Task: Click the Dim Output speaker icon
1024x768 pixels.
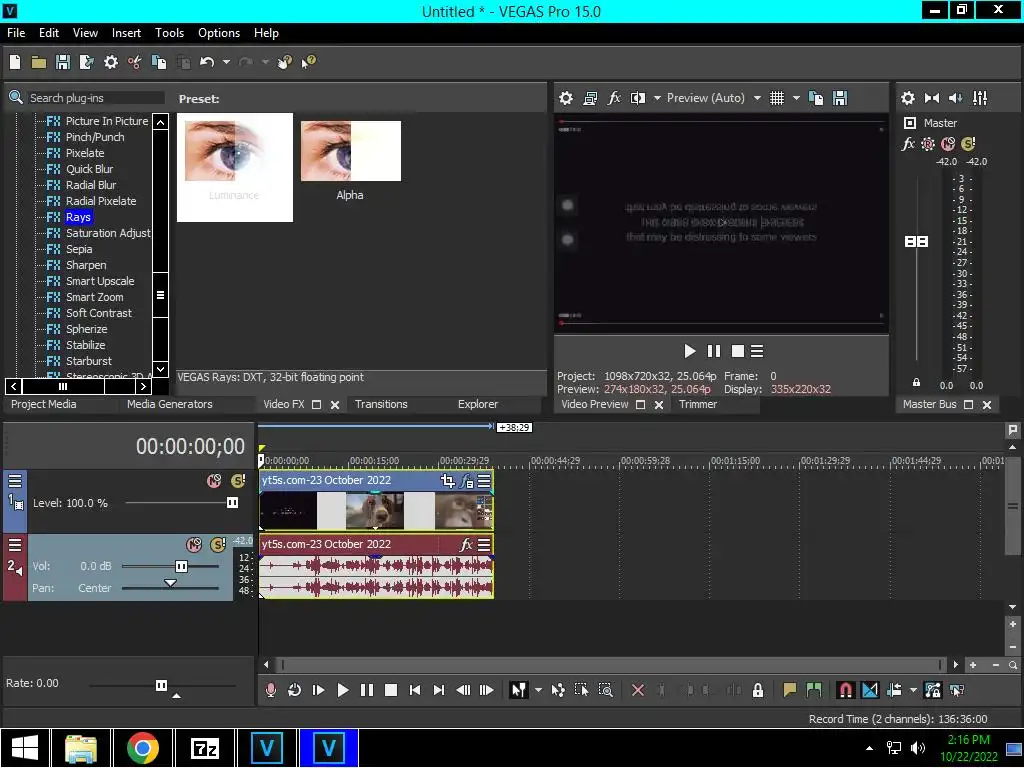Action: click(955, 98)
